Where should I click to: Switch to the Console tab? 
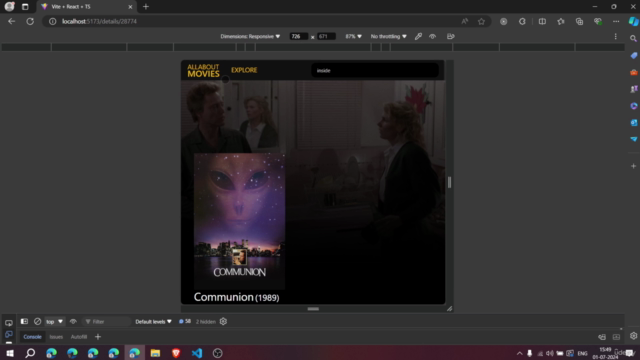click(x=32, y=337)
